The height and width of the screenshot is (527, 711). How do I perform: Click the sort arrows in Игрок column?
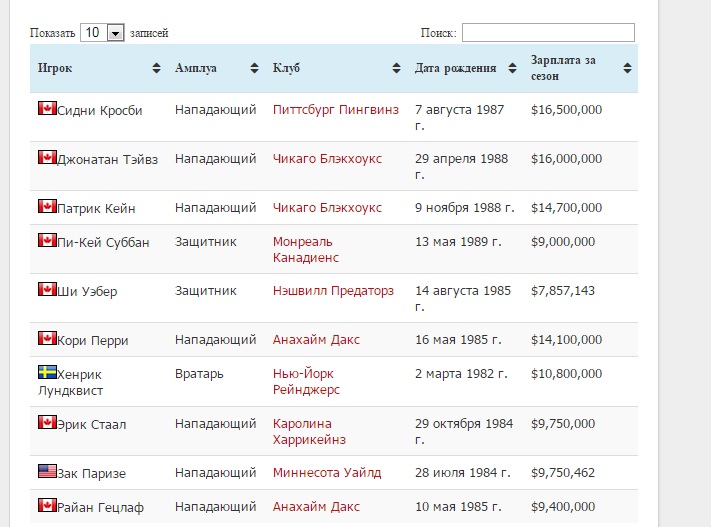(x=156, y=68)
